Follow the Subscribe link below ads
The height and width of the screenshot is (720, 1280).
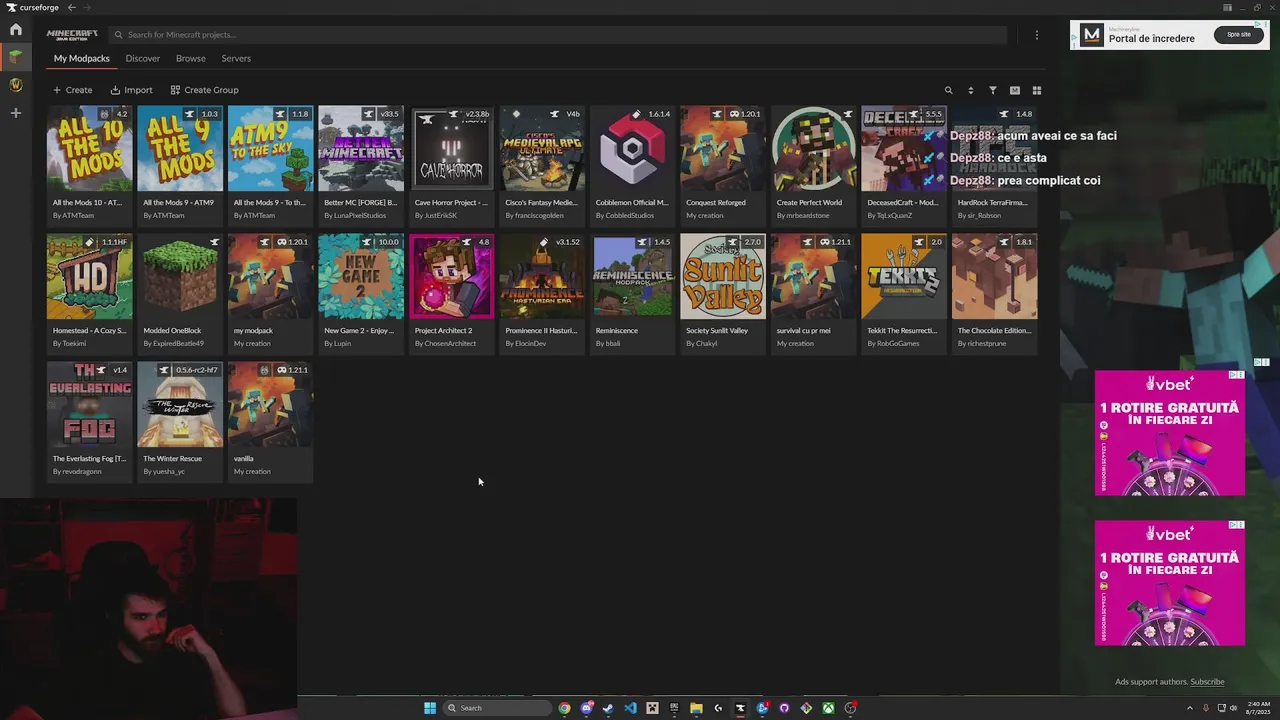tap(1207, 682)
